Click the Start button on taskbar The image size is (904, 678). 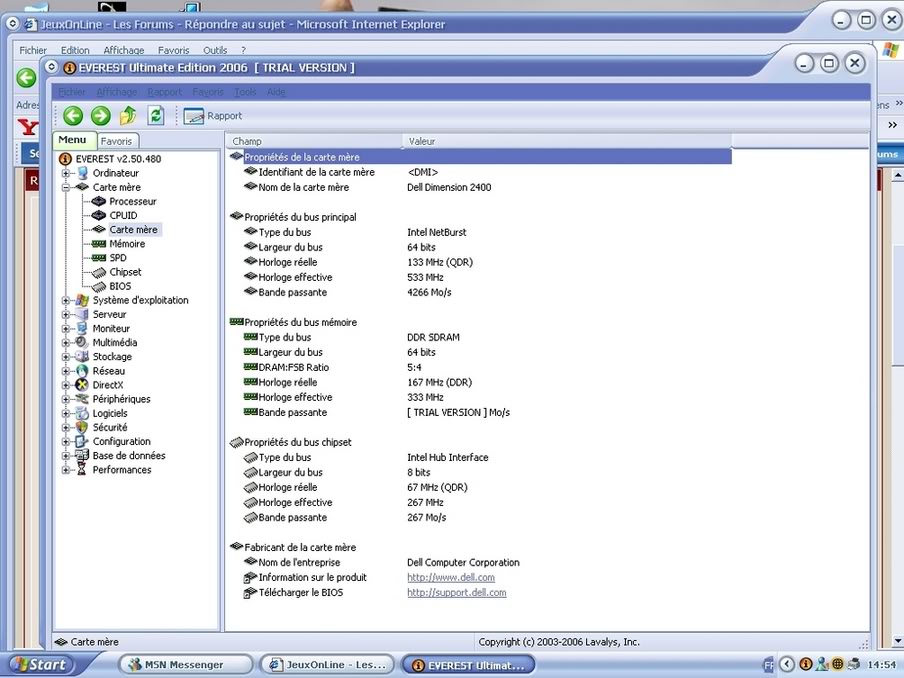click(39, 665)
